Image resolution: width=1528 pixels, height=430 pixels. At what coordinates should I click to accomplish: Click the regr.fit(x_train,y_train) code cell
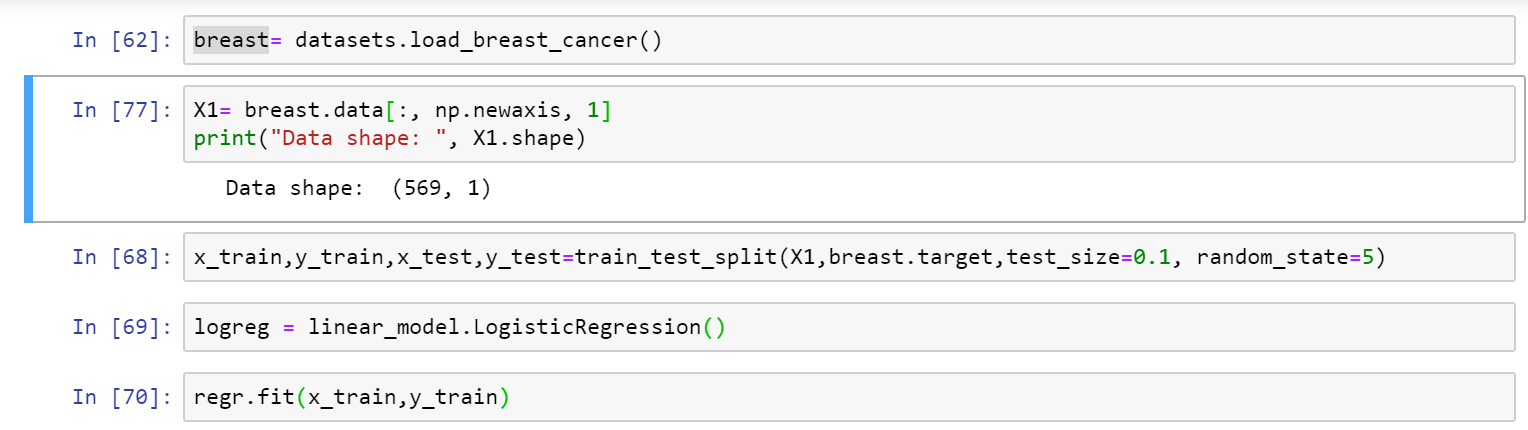coord(849,397)
